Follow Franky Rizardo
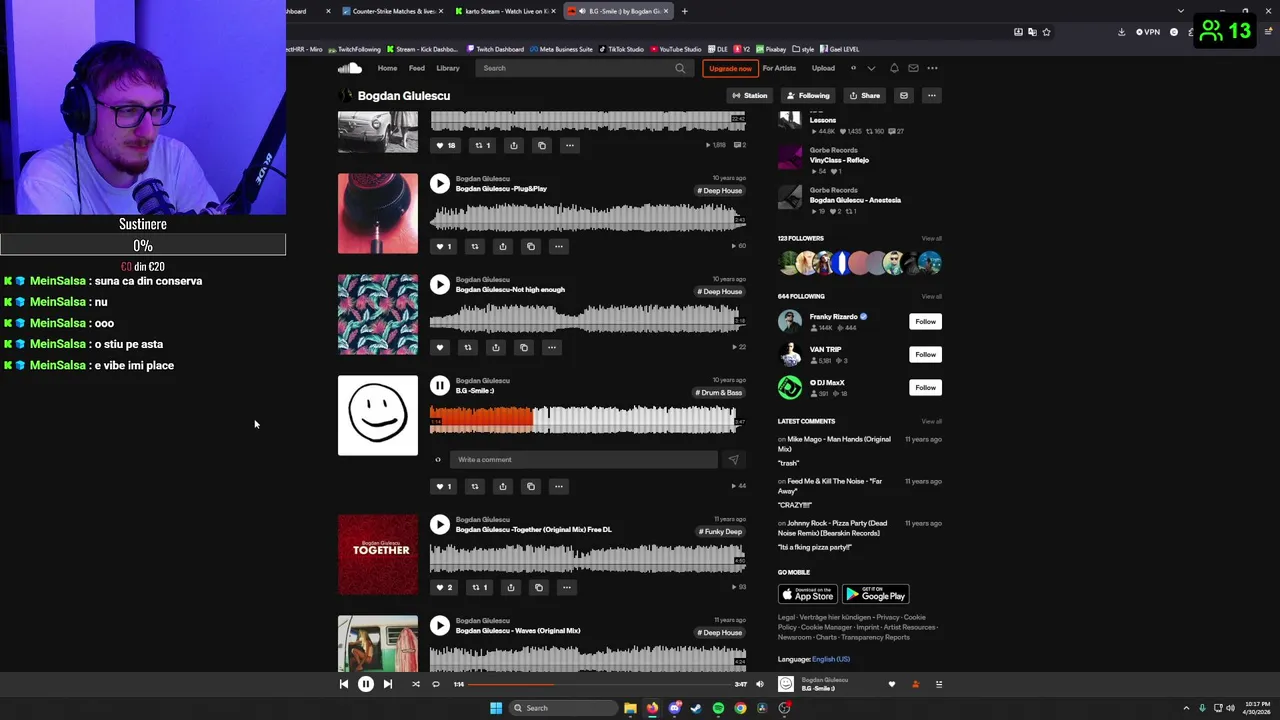 pyautogui.click(x=925, y=321)
